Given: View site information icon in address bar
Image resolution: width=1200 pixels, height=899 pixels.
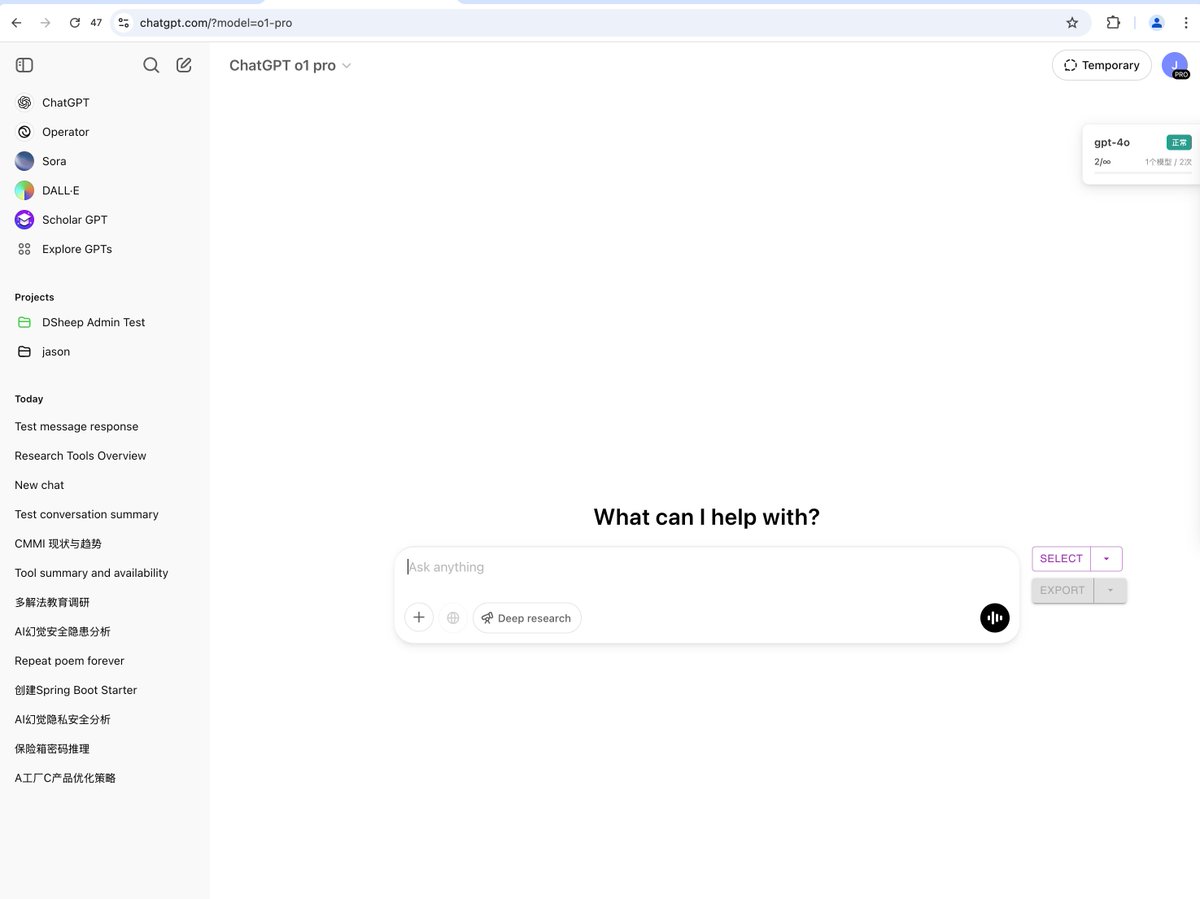Looking at the screenshot, I should [123, 22].
